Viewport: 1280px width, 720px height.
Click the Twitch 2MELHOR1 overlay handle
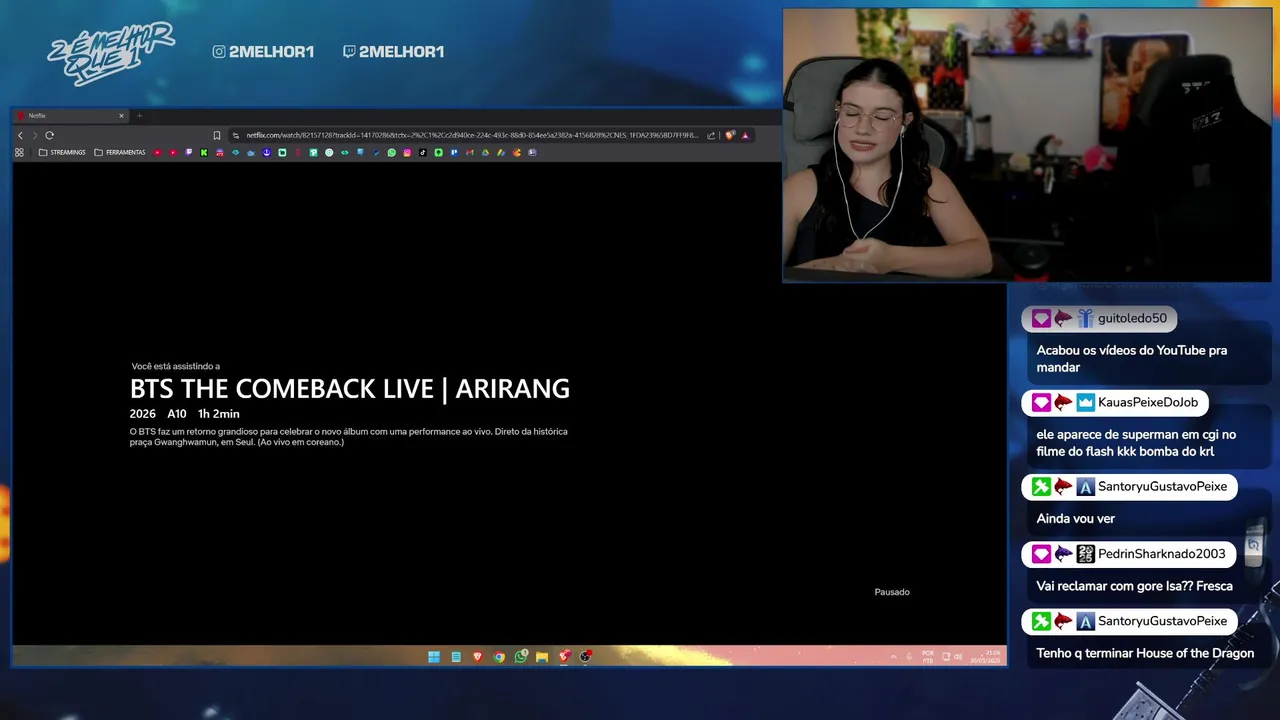394,52
